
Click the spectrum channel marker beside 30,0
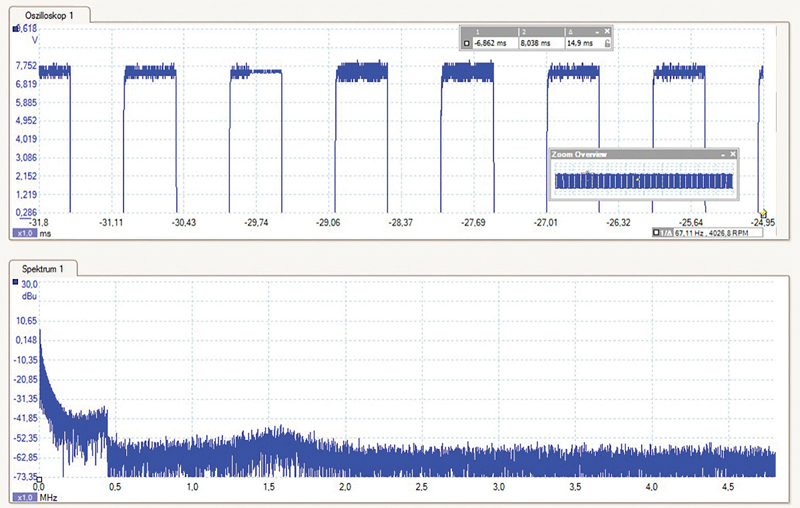point(15,282)
